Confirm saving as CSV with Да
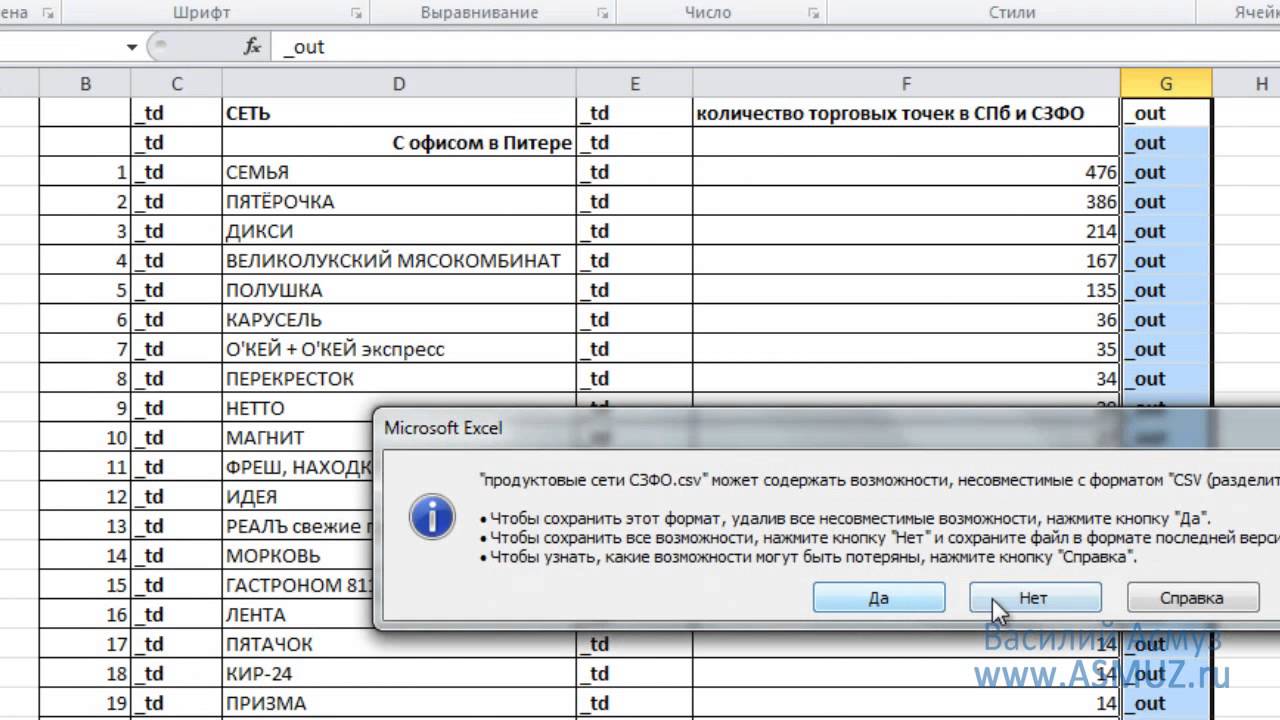The width and height of the screenshot is (1280, 720). coord(879,598)
